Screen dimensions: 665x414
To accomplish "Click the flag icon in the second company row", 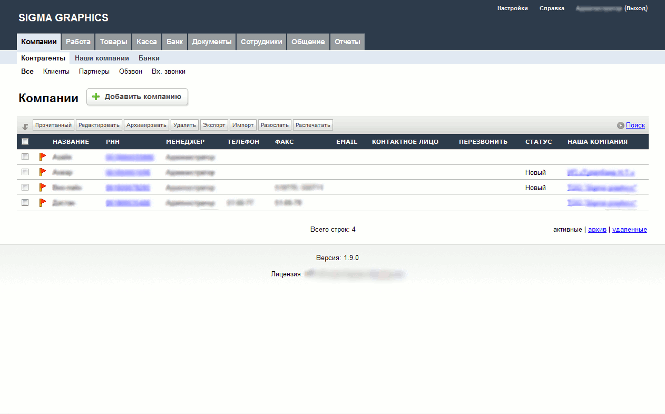I will pos(42,172).
